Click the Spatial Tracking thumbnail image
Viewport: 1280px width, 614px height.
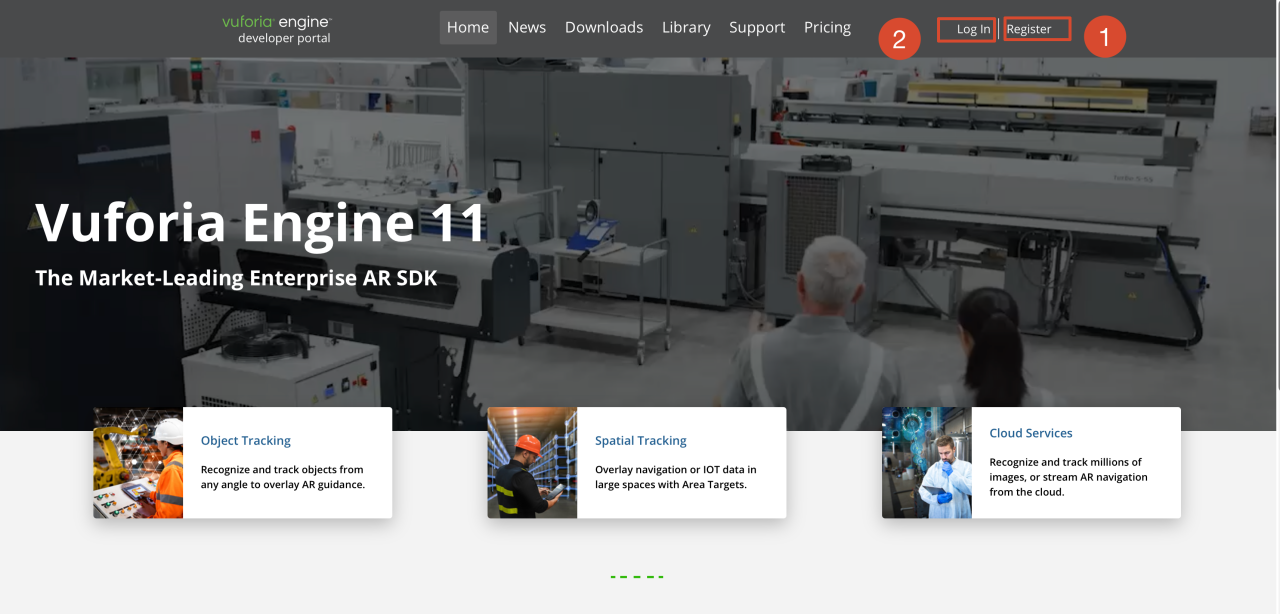pyautogui.click(x=532, y=462)
